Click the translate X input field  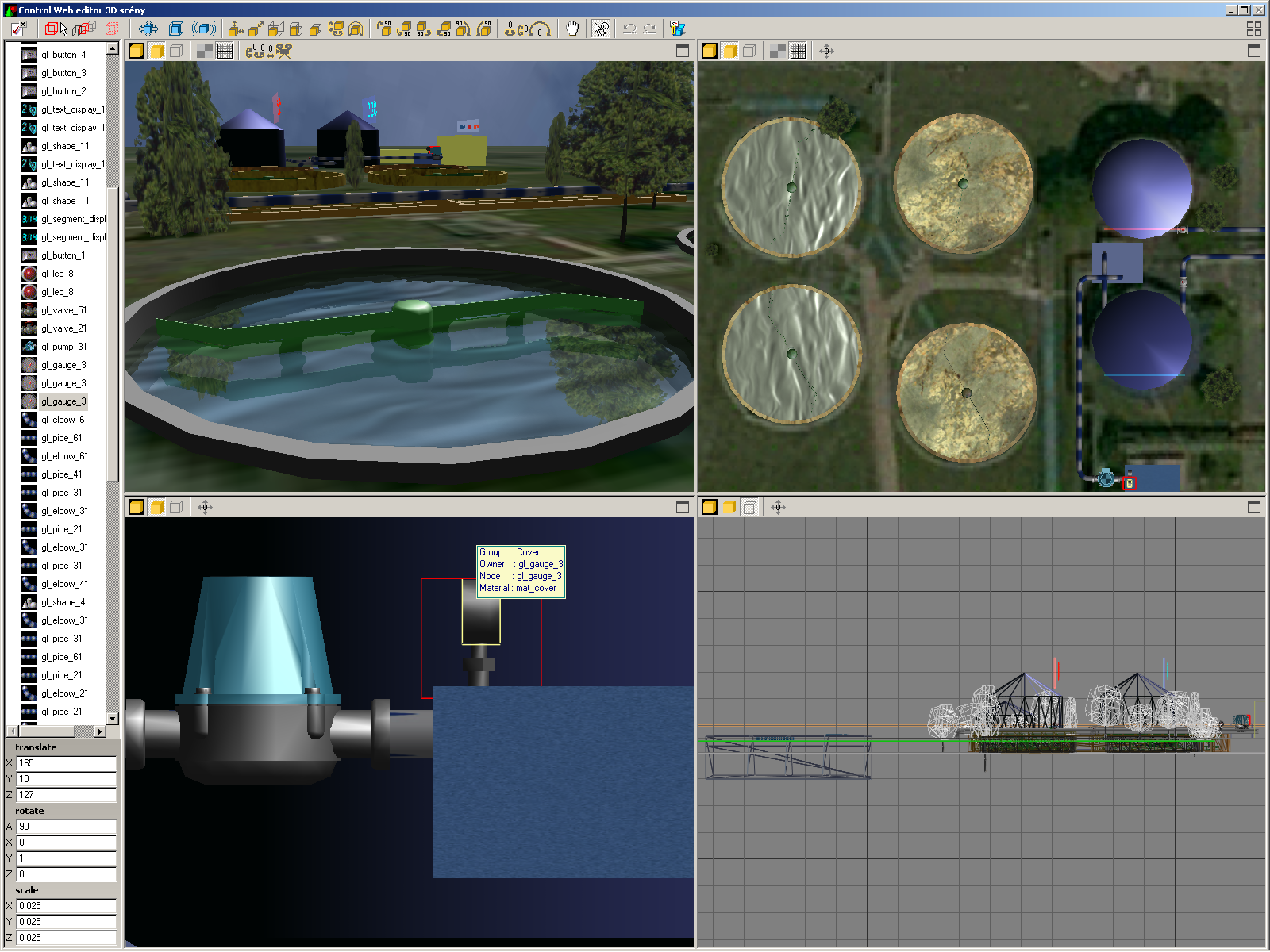66,763
